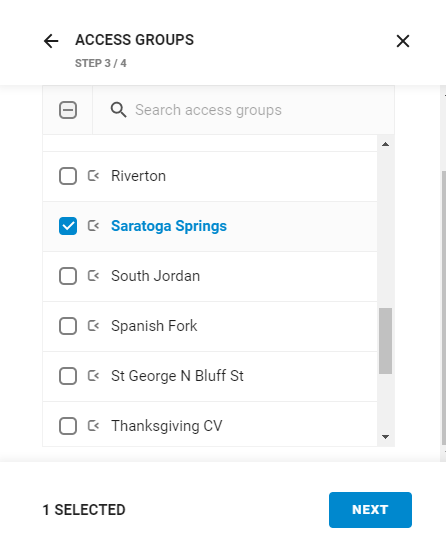Click the door icon beside Spanish Fork
Screen dimensions: 446x553
(x=93, y=326)
